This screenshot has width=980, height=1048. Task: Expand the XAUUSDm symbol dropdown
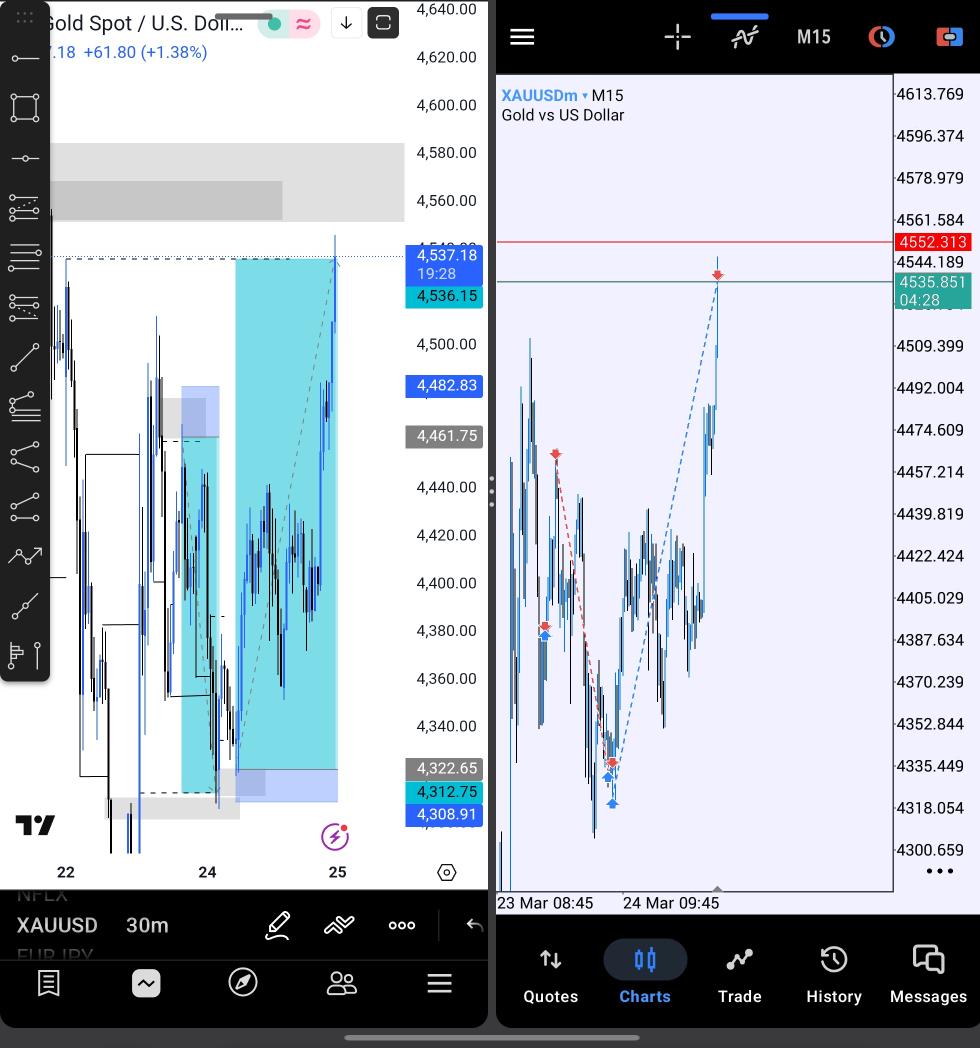tap(544, 96)
